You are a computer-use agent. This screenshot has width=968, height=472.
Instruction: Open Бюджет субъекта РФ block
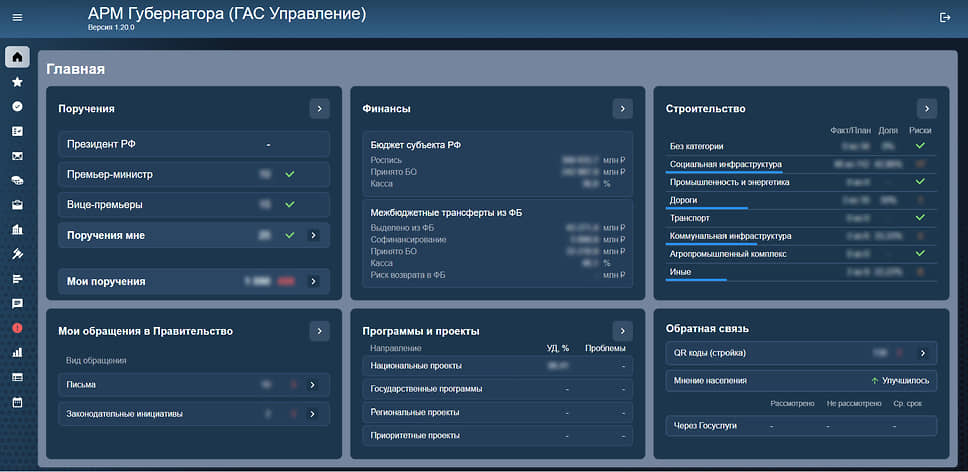(498, 164)
